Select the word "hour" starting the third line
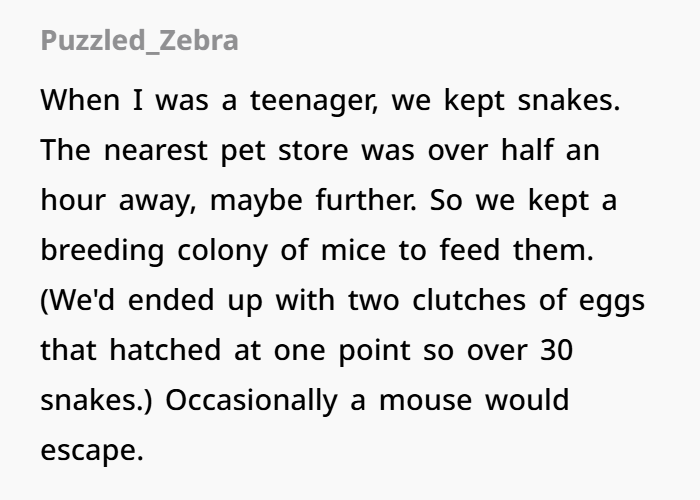700x500 pixels. pyautogui.click(x=73, y=199)
